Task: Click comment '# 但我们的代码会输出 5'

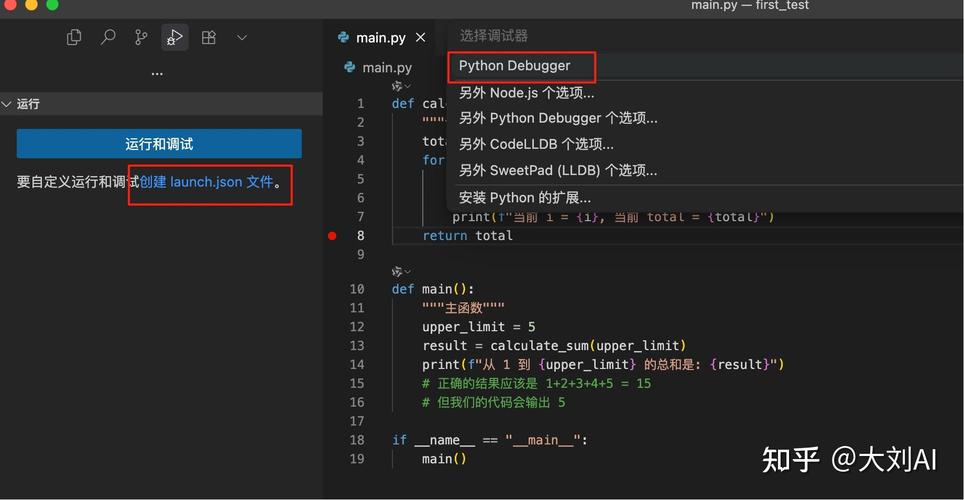Action: (x=493, y=402)
